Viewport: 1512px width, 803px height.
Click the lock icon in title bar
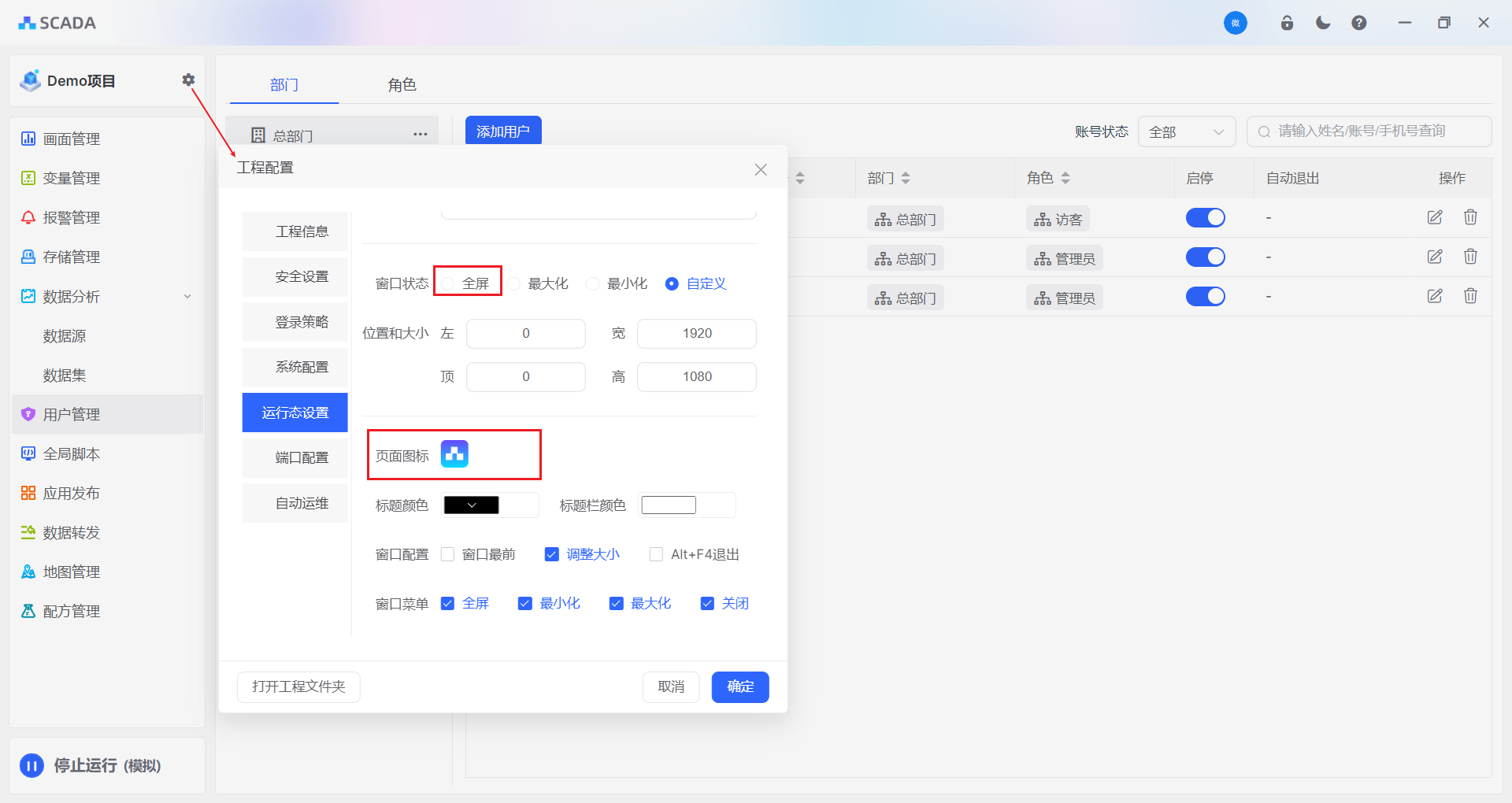tap(1287, 23)
